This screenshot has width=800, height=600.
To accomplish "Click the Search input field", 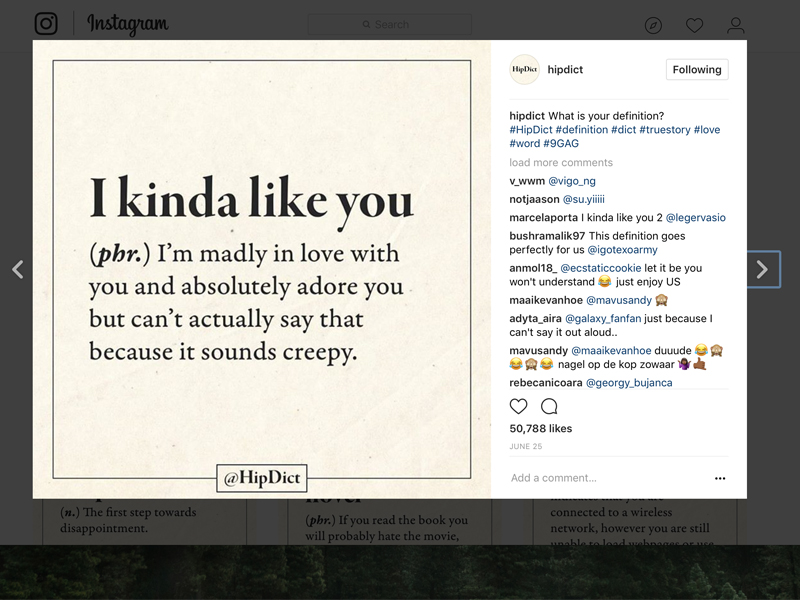I will tap(390, 24).
